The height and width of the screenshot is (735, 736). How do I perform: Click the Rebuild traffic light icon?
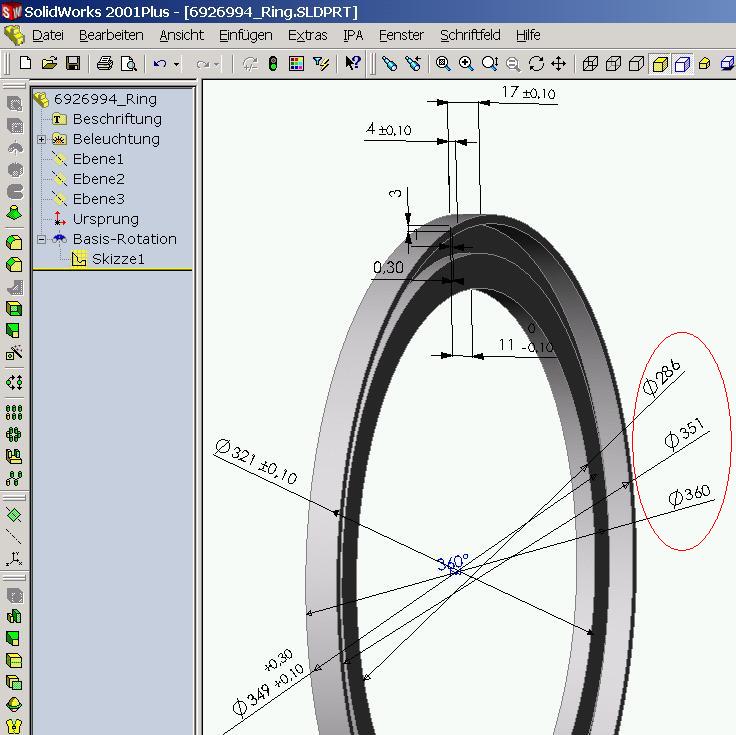pyautogui.click(x=273, y=63)
